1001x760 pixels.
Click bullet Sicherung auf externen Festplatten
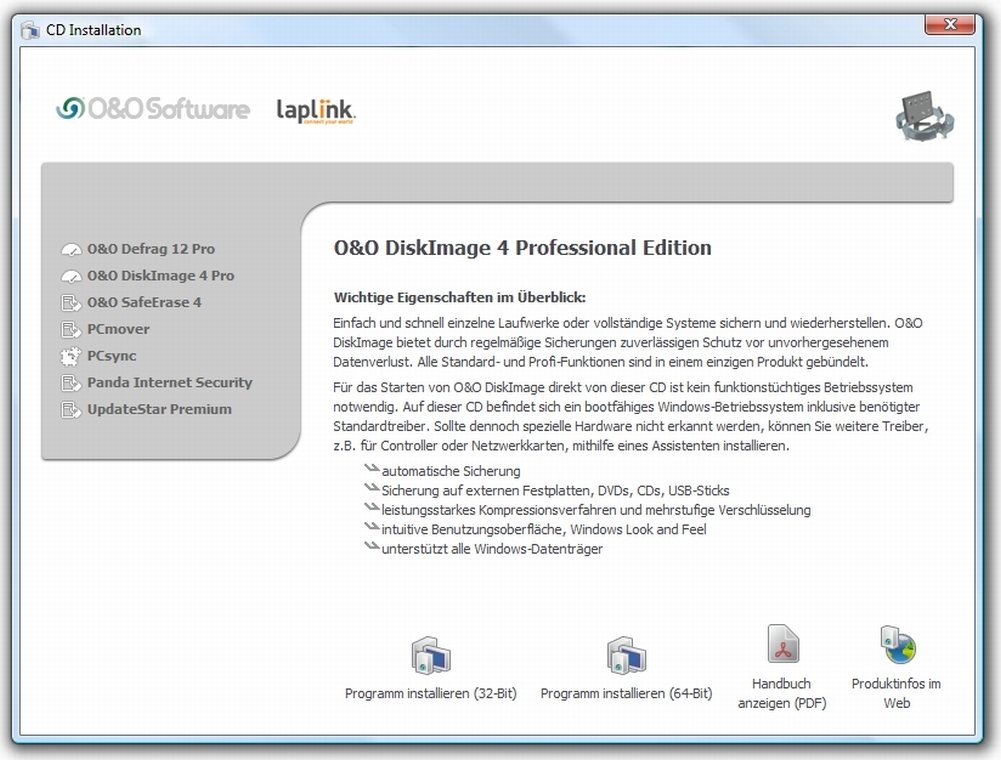(x=555, y=491)
